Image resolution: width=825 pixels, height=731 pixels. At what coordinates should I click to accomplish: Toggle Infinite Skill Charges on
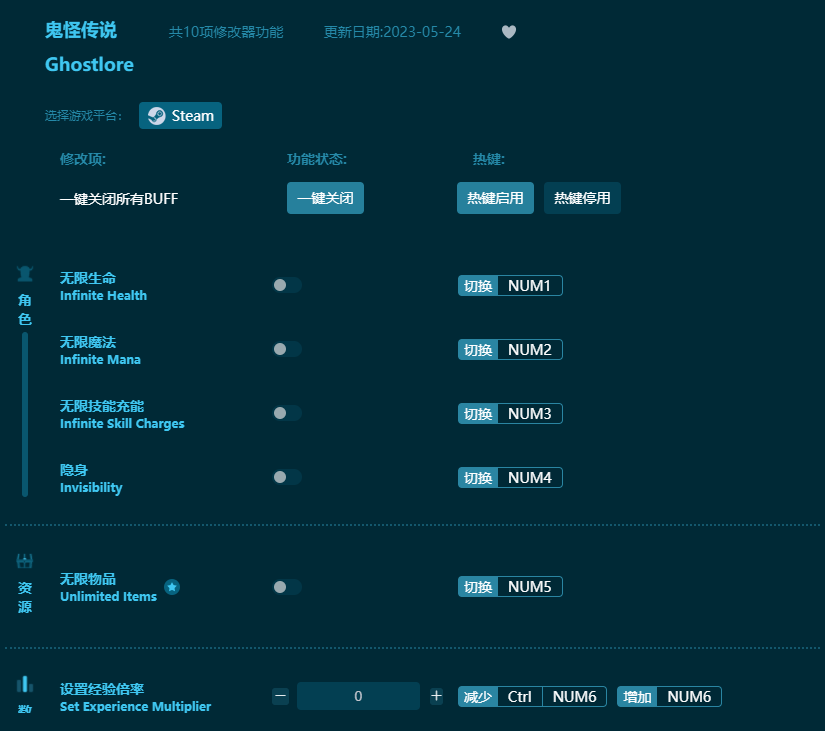click(x=287, y=413)
